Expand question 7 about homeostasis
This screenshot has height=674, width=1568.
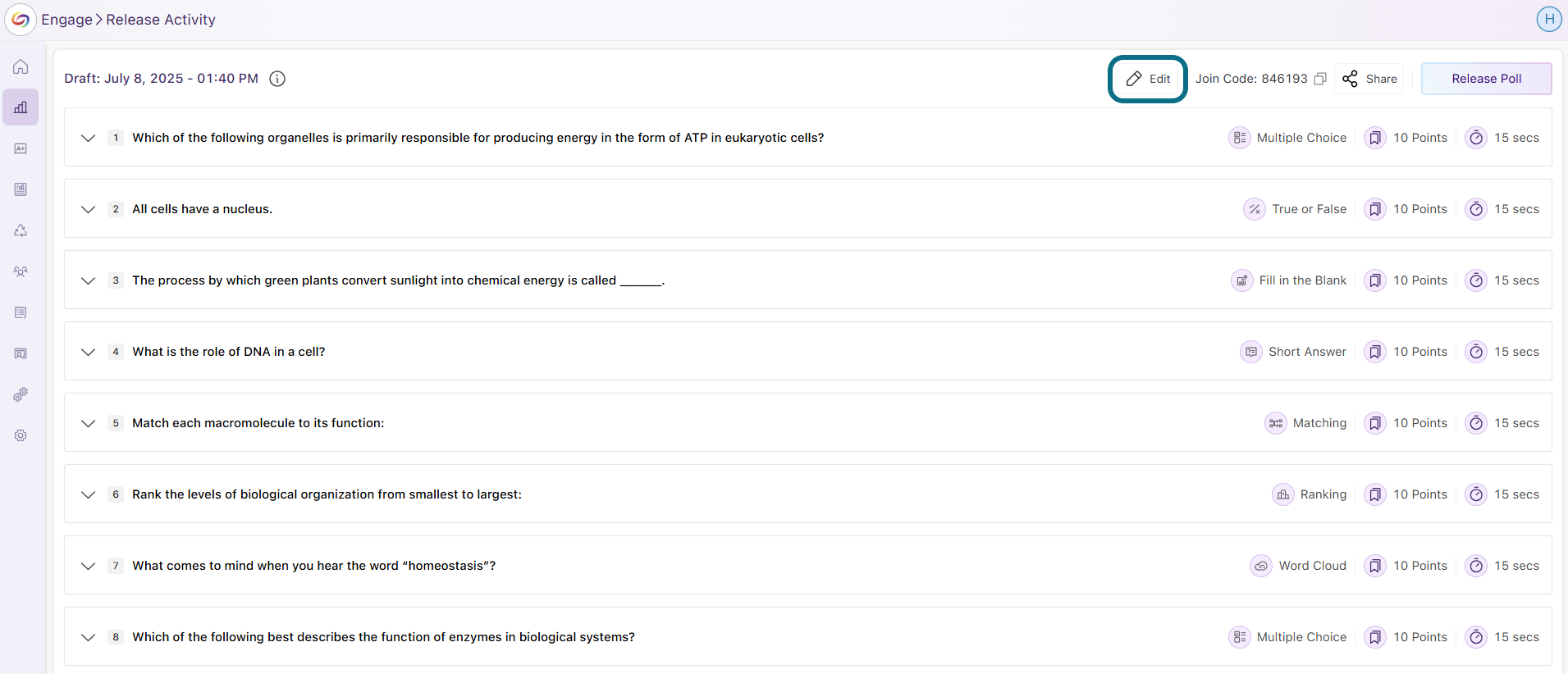[x=89, y=566]
